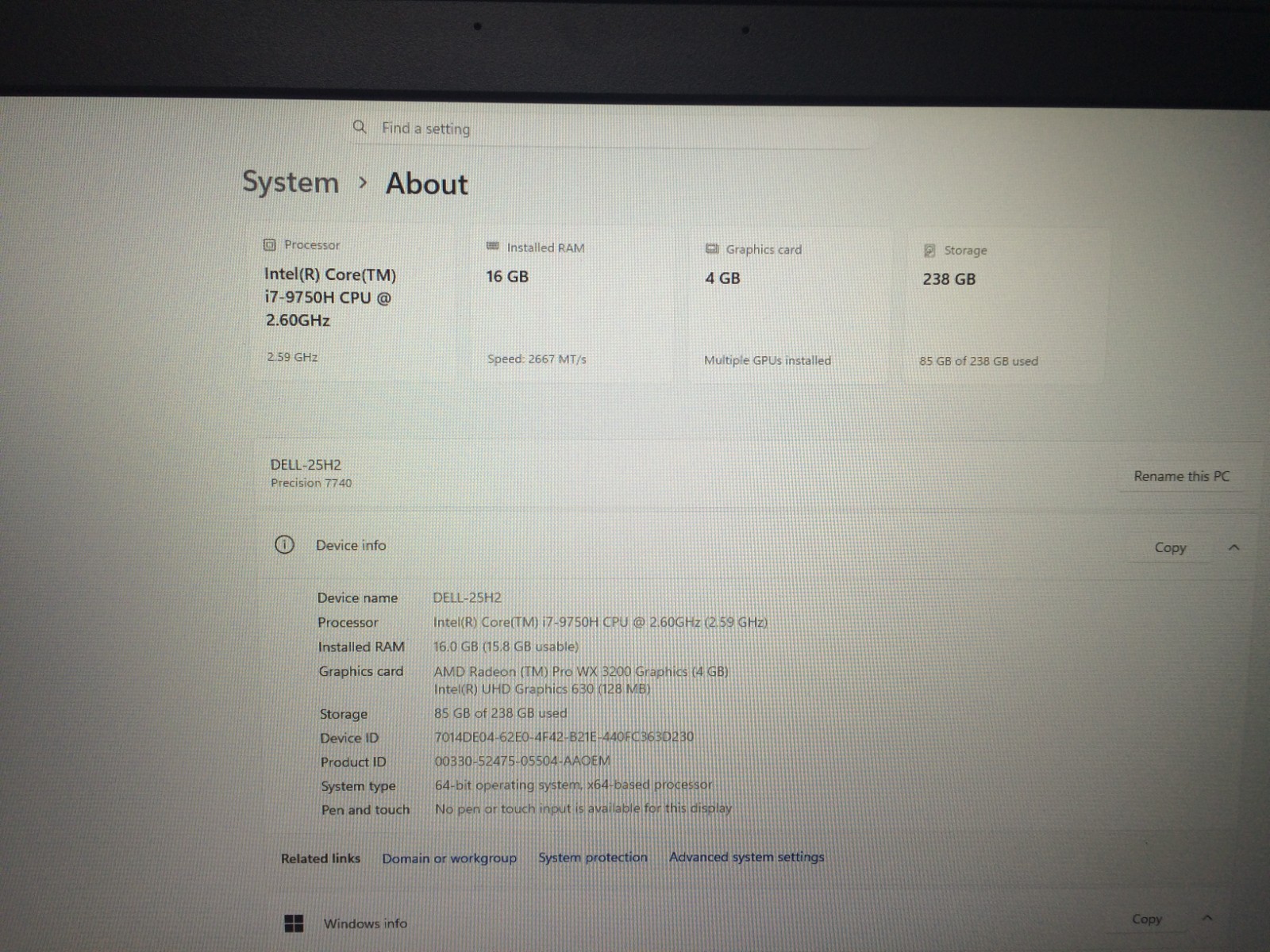Click the 2.59 GHz speed text

point(292,357)
